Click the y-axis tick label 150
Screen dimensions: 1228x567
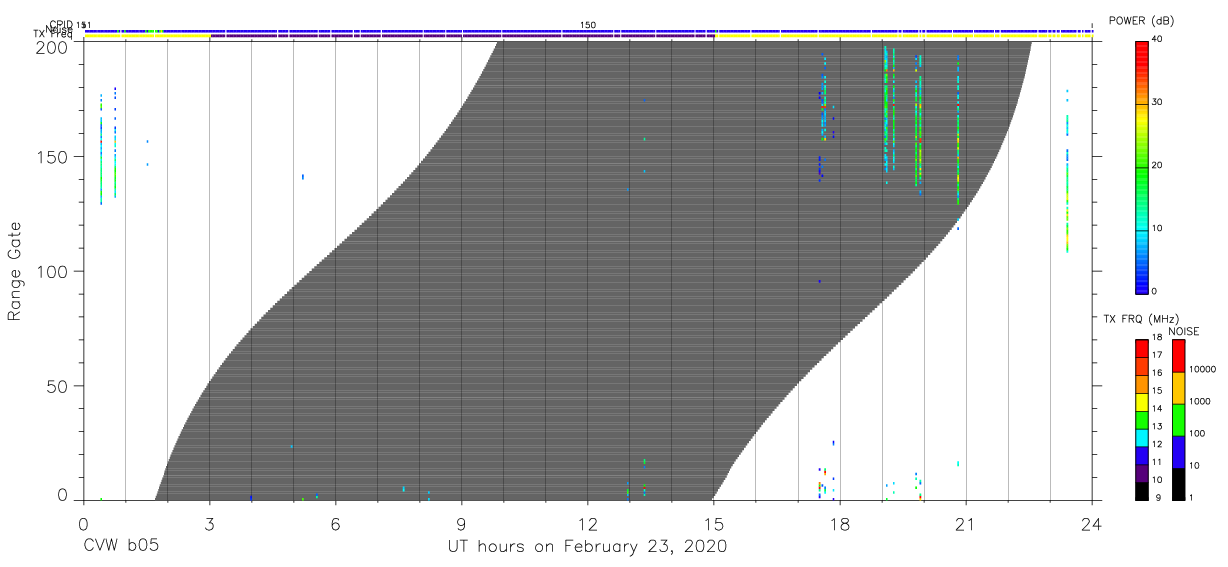coord(52,157)
